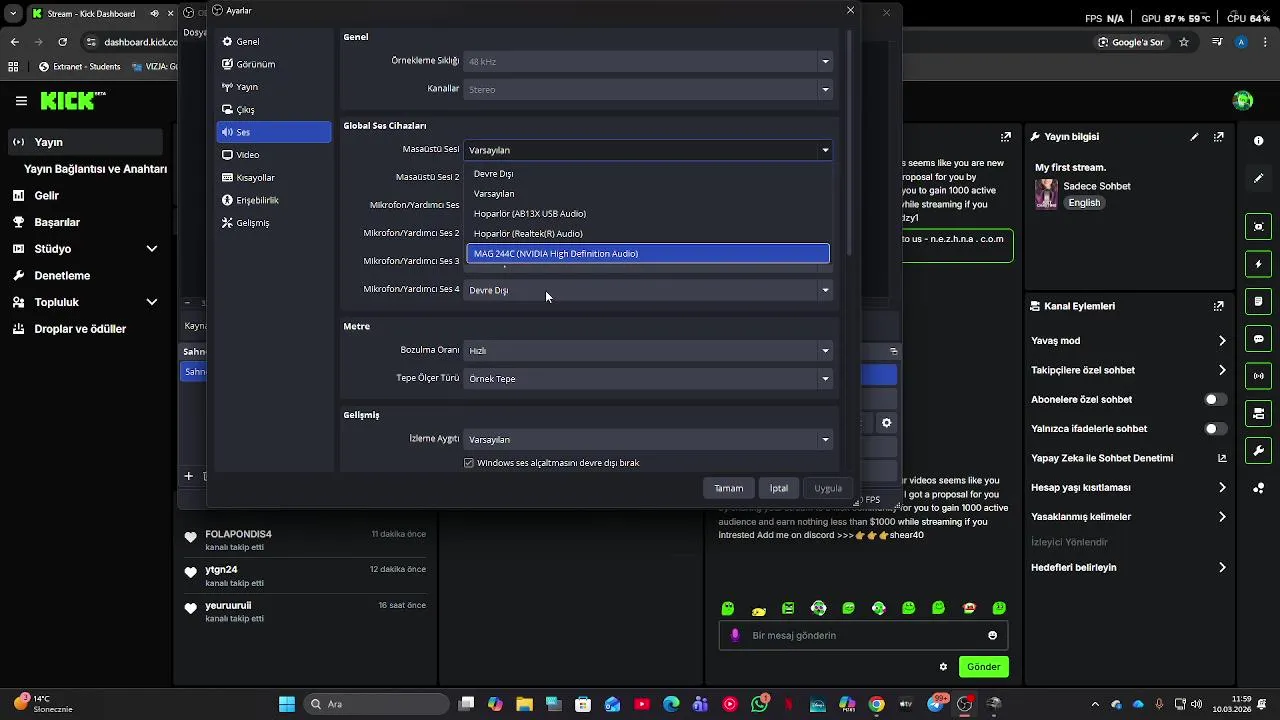
Task: Switch to Kısayollar settings tab
Action: (273, 178)
